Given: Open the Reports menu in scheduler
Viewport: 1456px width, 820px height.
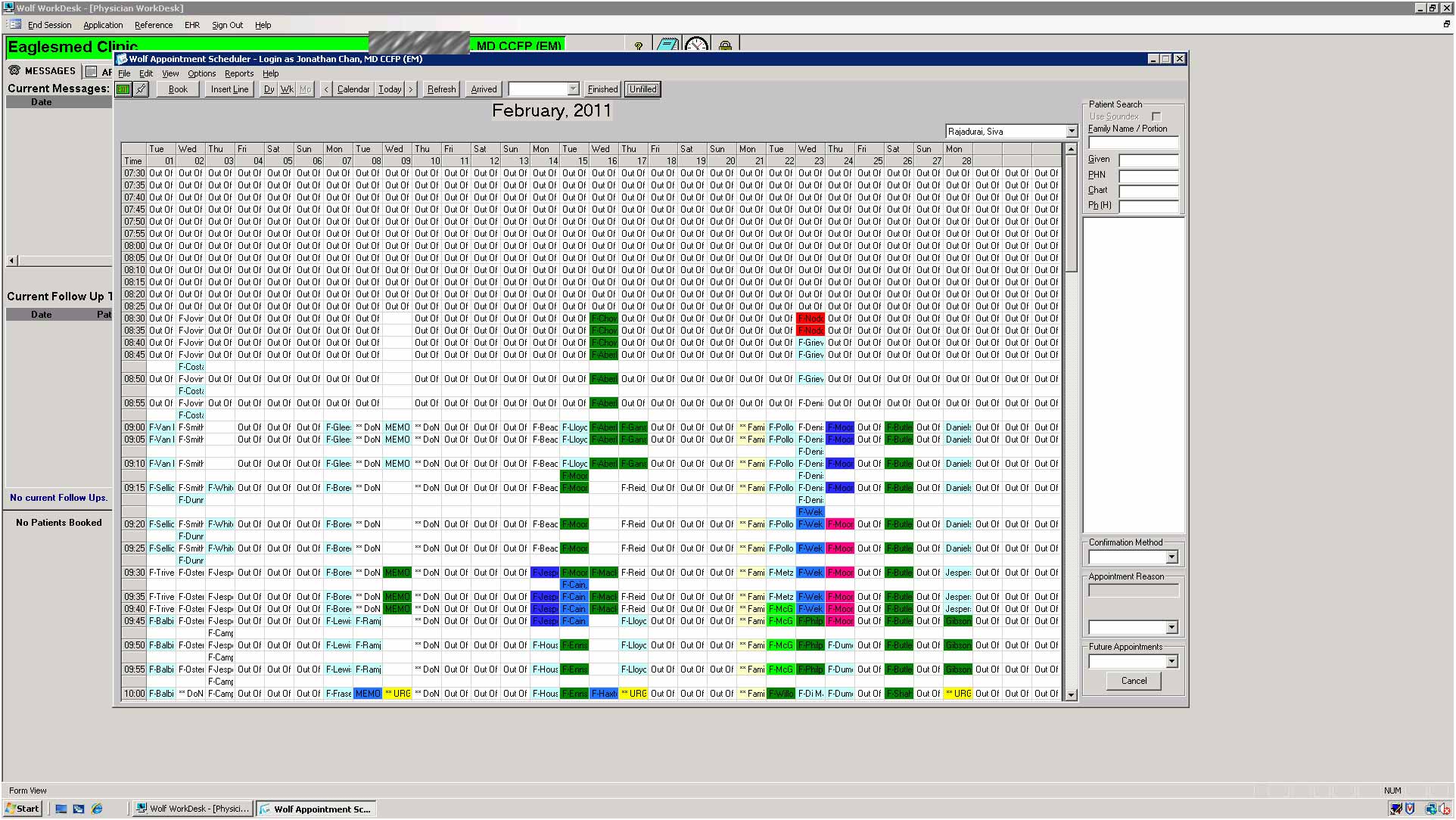Looking at the screenshot, I should [238, 73].
